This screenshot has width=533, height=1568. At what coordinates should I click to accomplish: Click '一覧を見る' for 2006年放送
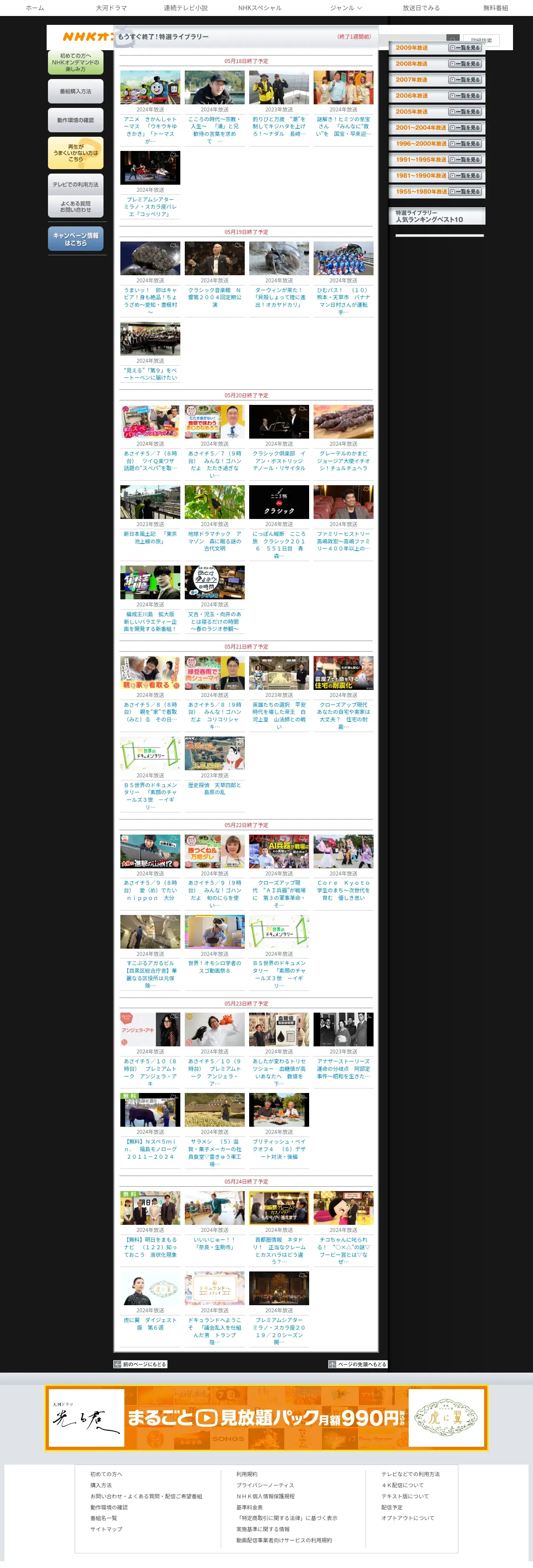465,95
